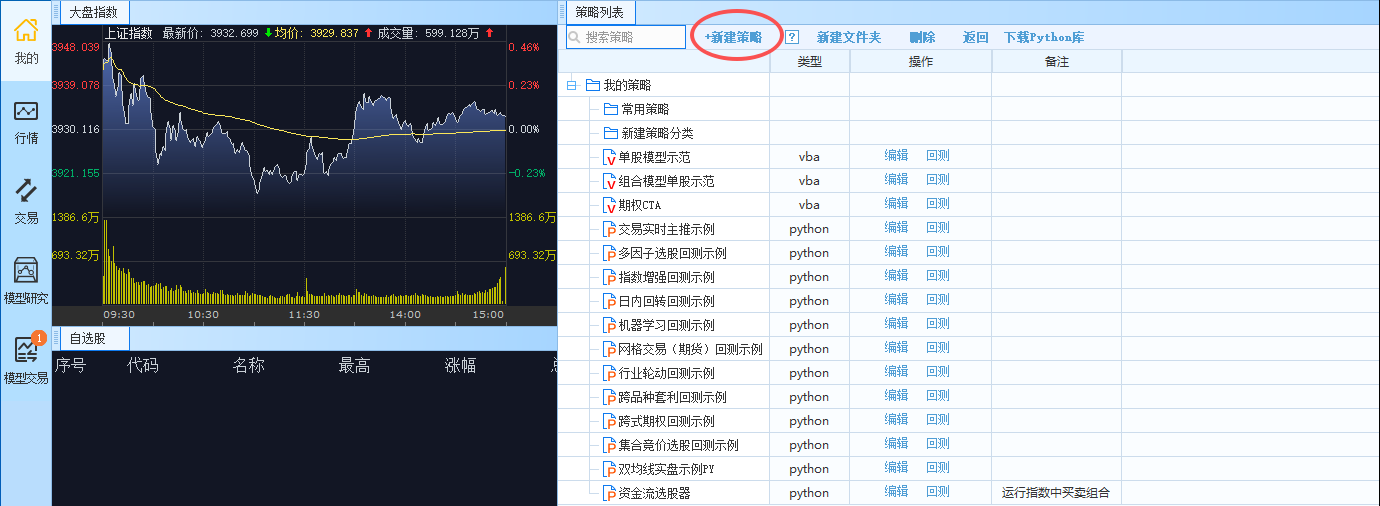Click the 期权CTA vba file icon
Image resolution: width=1380 pixels, height=506 pixels.
610,205
